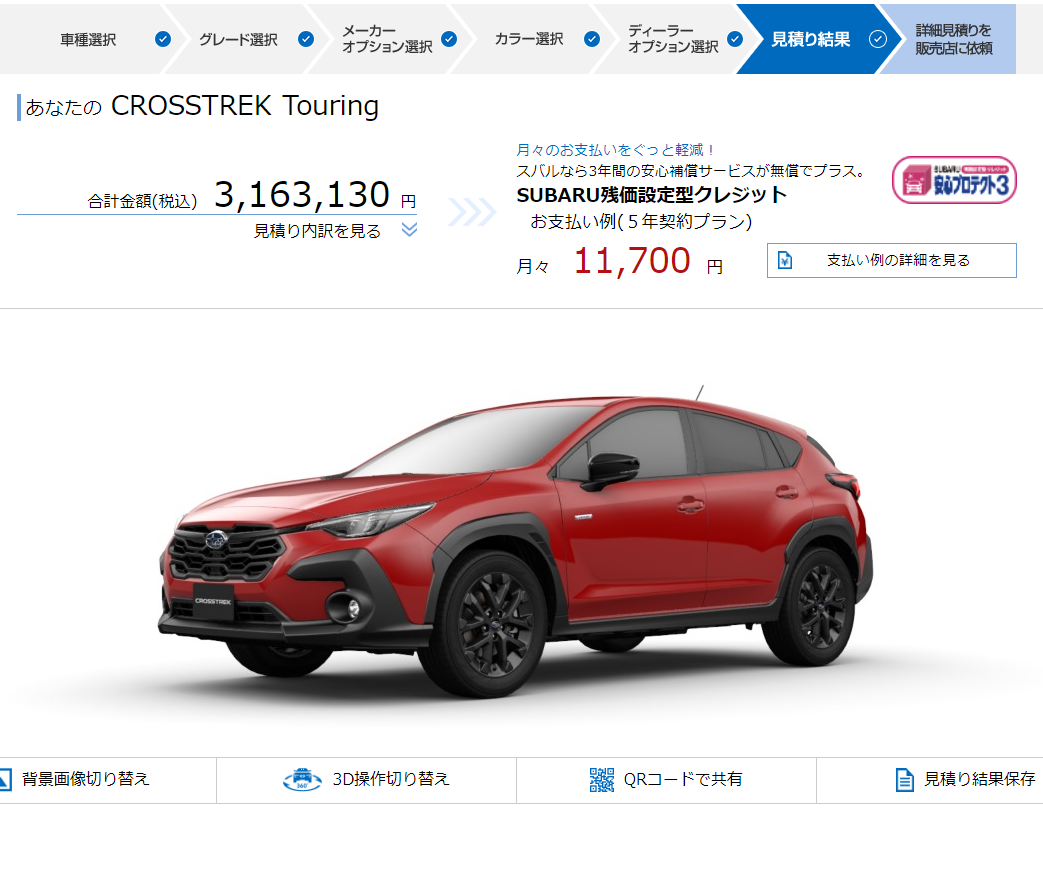1043x888 pixels.
Task: Click 背景画像切り替え button
Action: coord(85,779)
